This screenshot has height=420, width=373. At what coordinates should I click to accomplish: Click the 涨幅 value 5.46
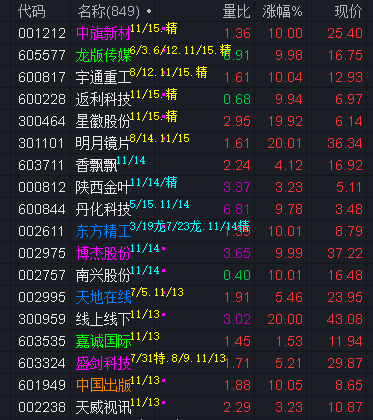coord(289,297)
